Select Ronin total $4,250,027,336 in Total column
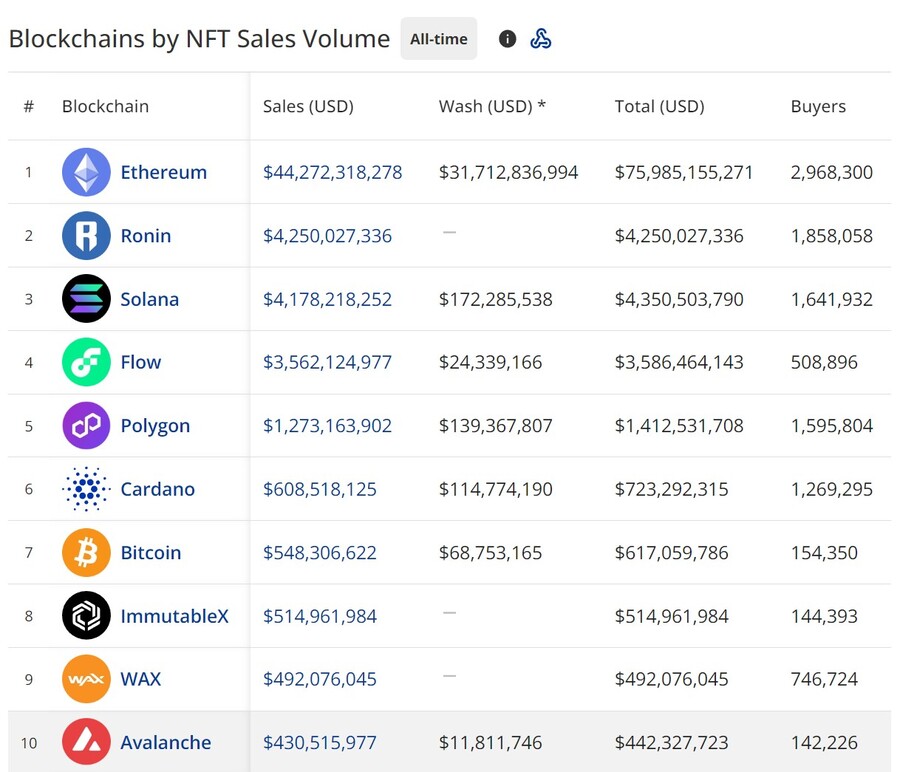 [x=679, y=235]
